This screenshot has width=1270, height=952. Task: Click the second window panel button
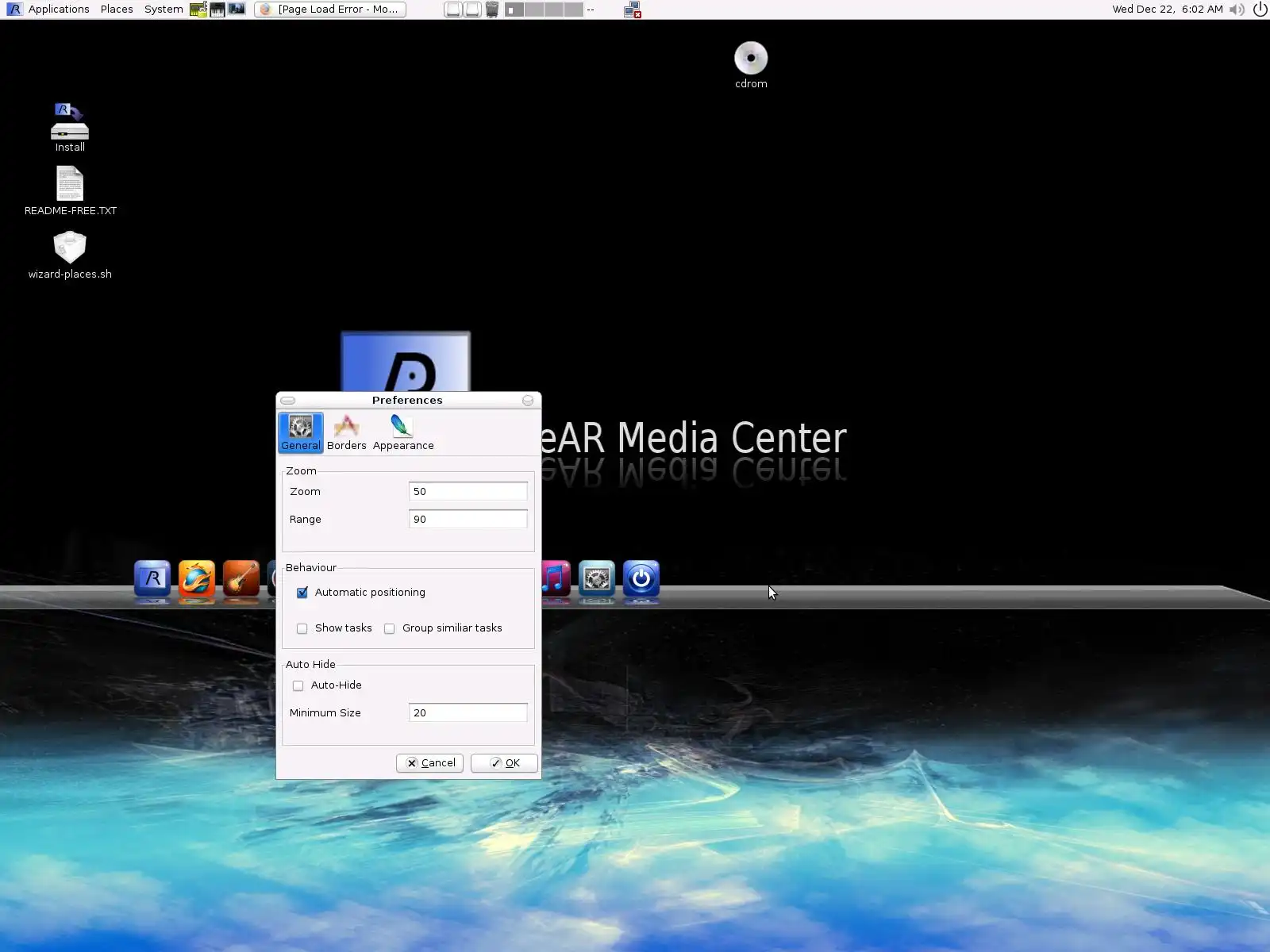click(x=472, y=10)
